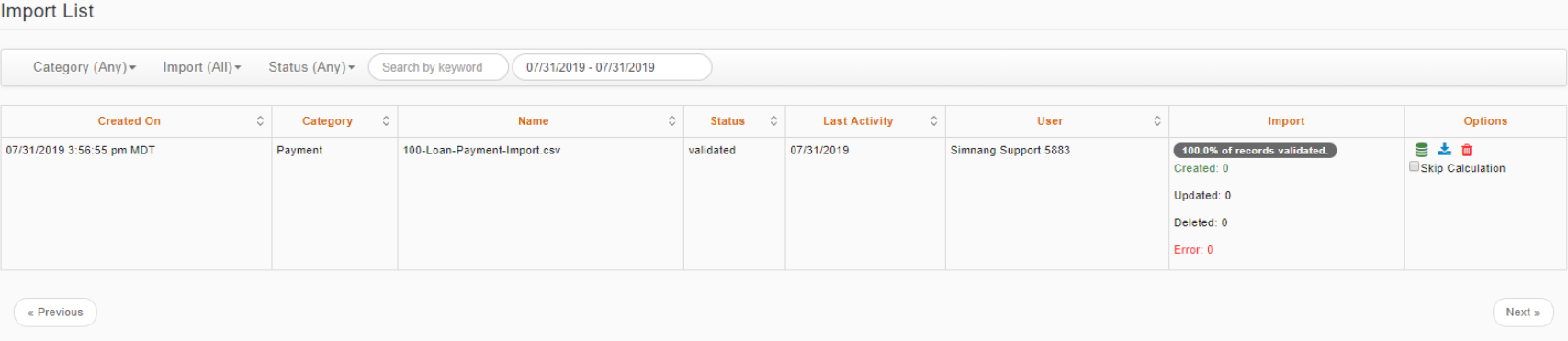Focus the Search by keyword field
The width and height of the screenshot is (1568, 341).
(x=438, y=67)
